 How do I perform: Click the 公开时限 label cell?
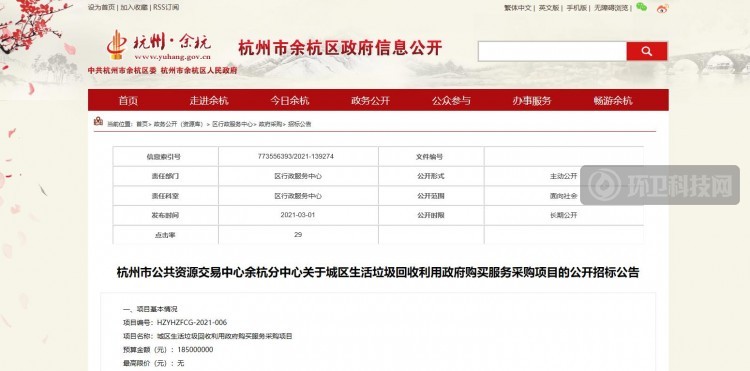coord(431,215)
